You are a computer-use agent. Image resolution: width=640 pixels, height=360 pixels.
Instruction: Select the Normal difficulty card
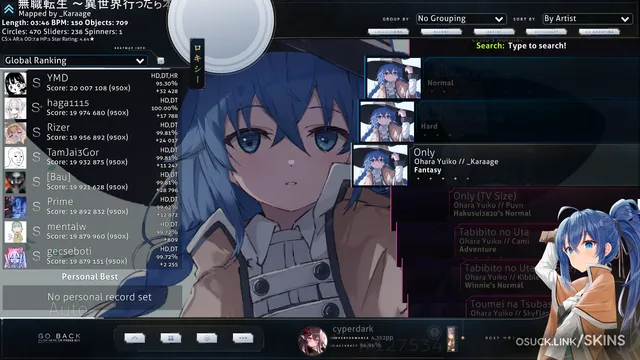(x=502, y=78)
